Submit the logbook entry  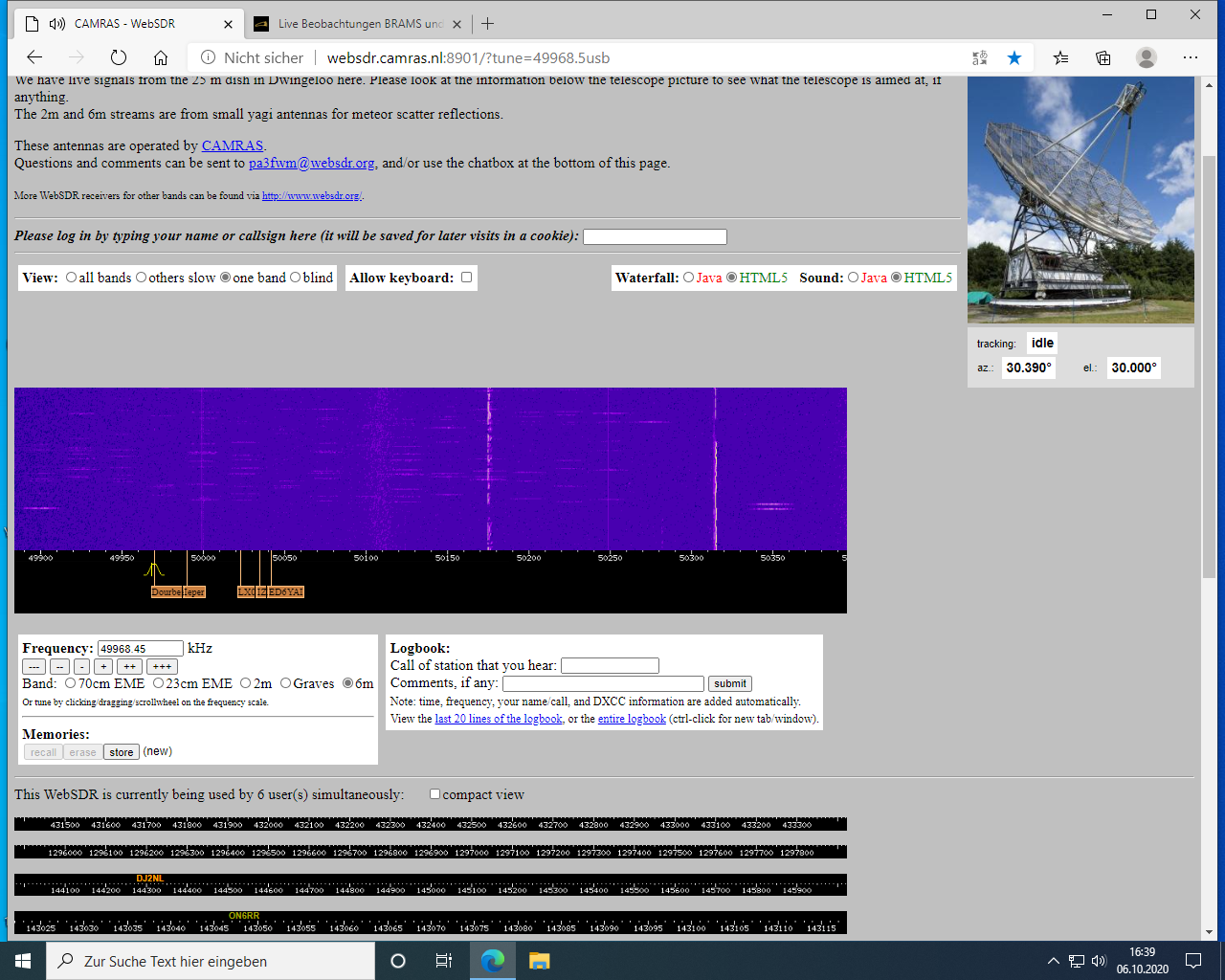pyautogui.click(x=730, y=683)
